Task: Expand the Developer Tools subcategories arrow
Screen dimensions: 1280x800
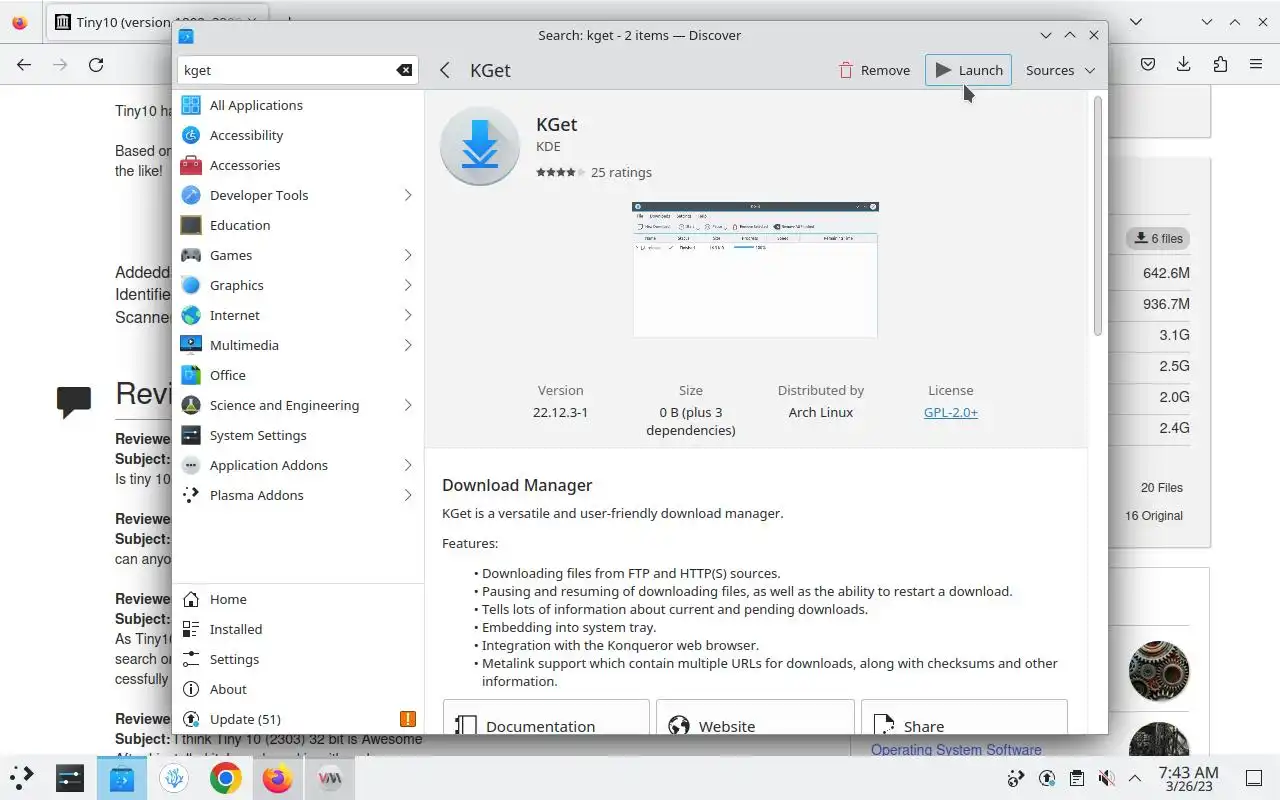Action: coord(408,195)
